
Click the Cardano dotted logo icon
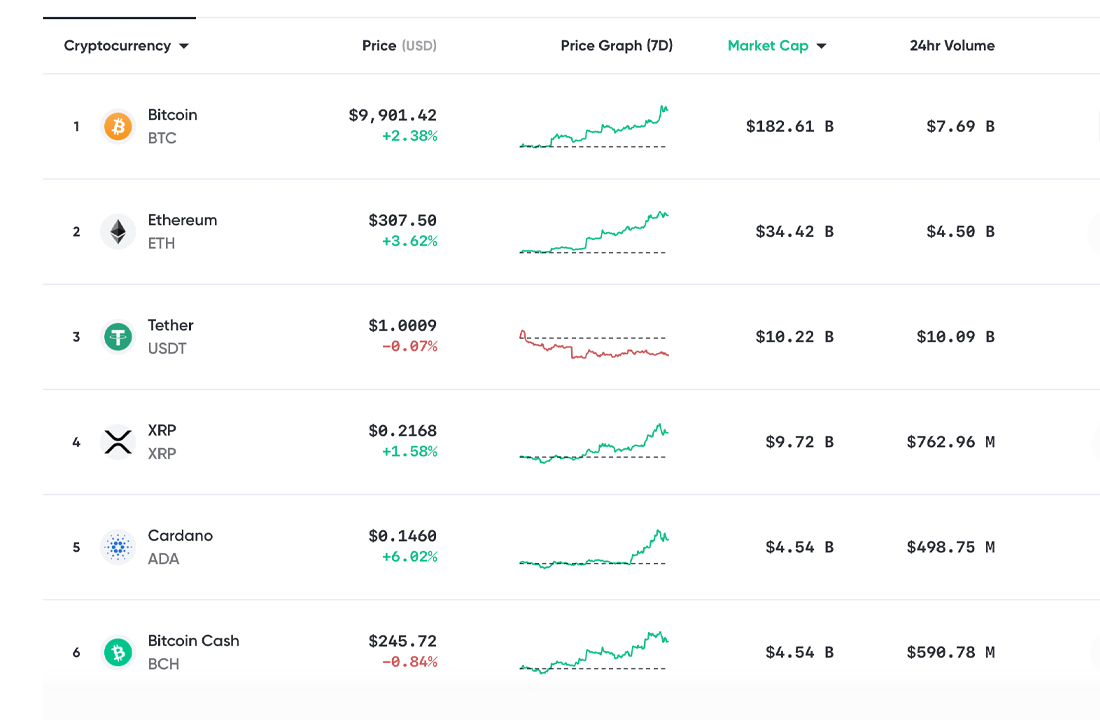coord(118,547)
